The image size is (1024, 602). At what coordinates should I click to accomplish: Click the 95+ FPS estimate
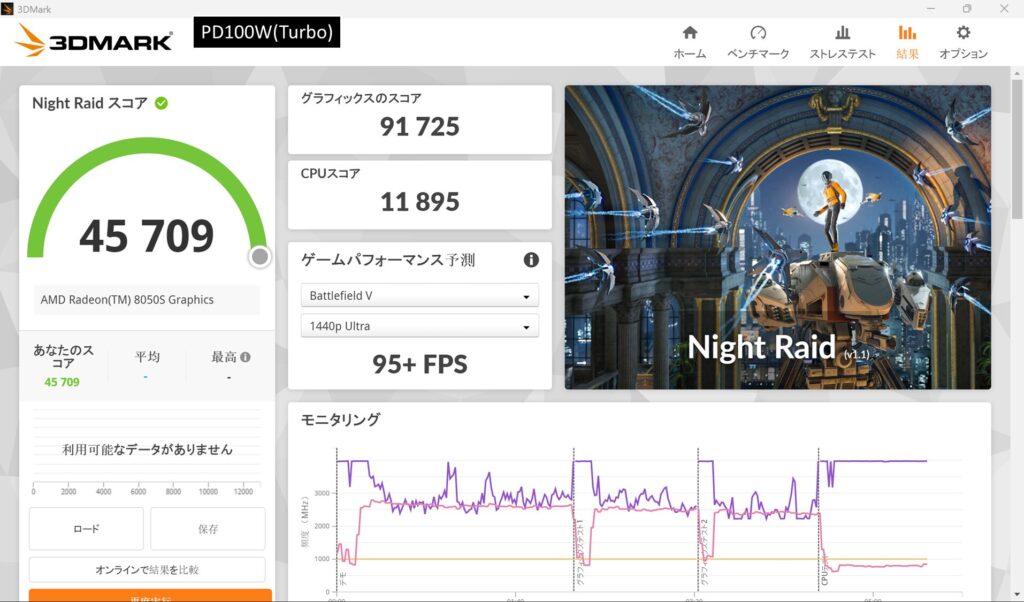click(419, 364)
